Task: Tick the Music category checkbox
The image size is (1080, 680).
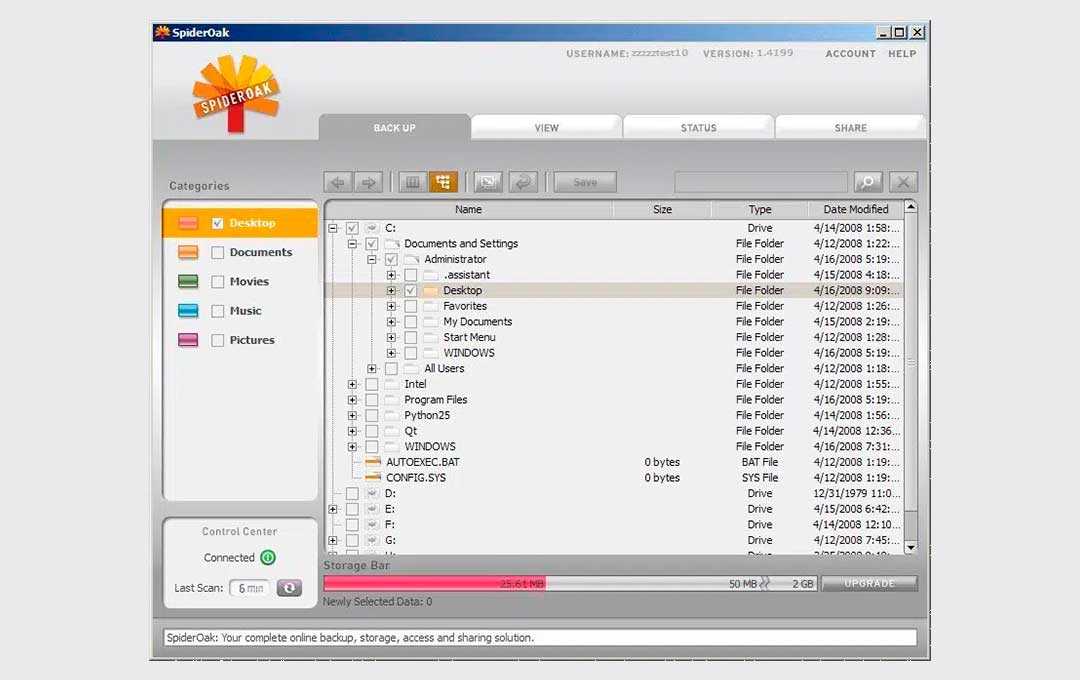Action: coord(218,311)
